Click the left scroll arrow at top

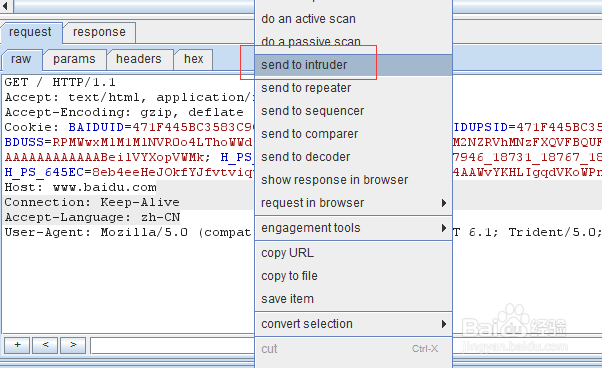[x=5, y=6]
